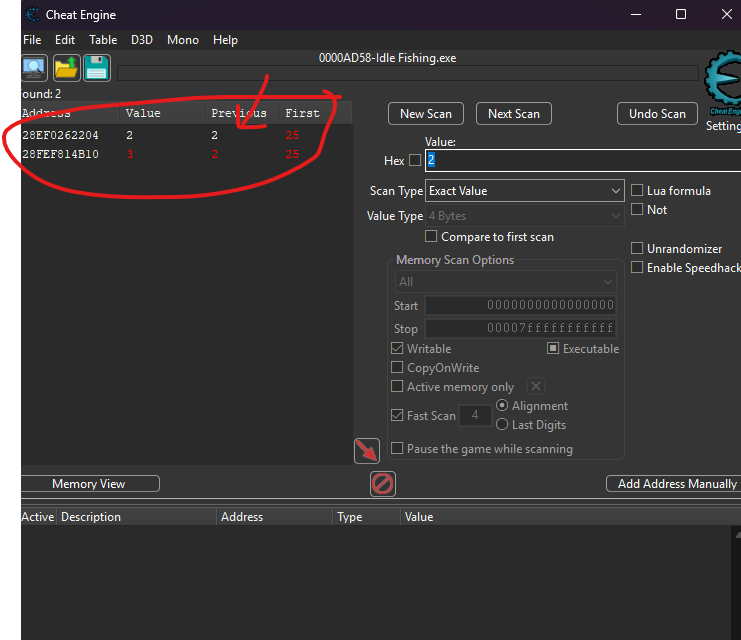Click the open folder load table icon

(66, 68)
